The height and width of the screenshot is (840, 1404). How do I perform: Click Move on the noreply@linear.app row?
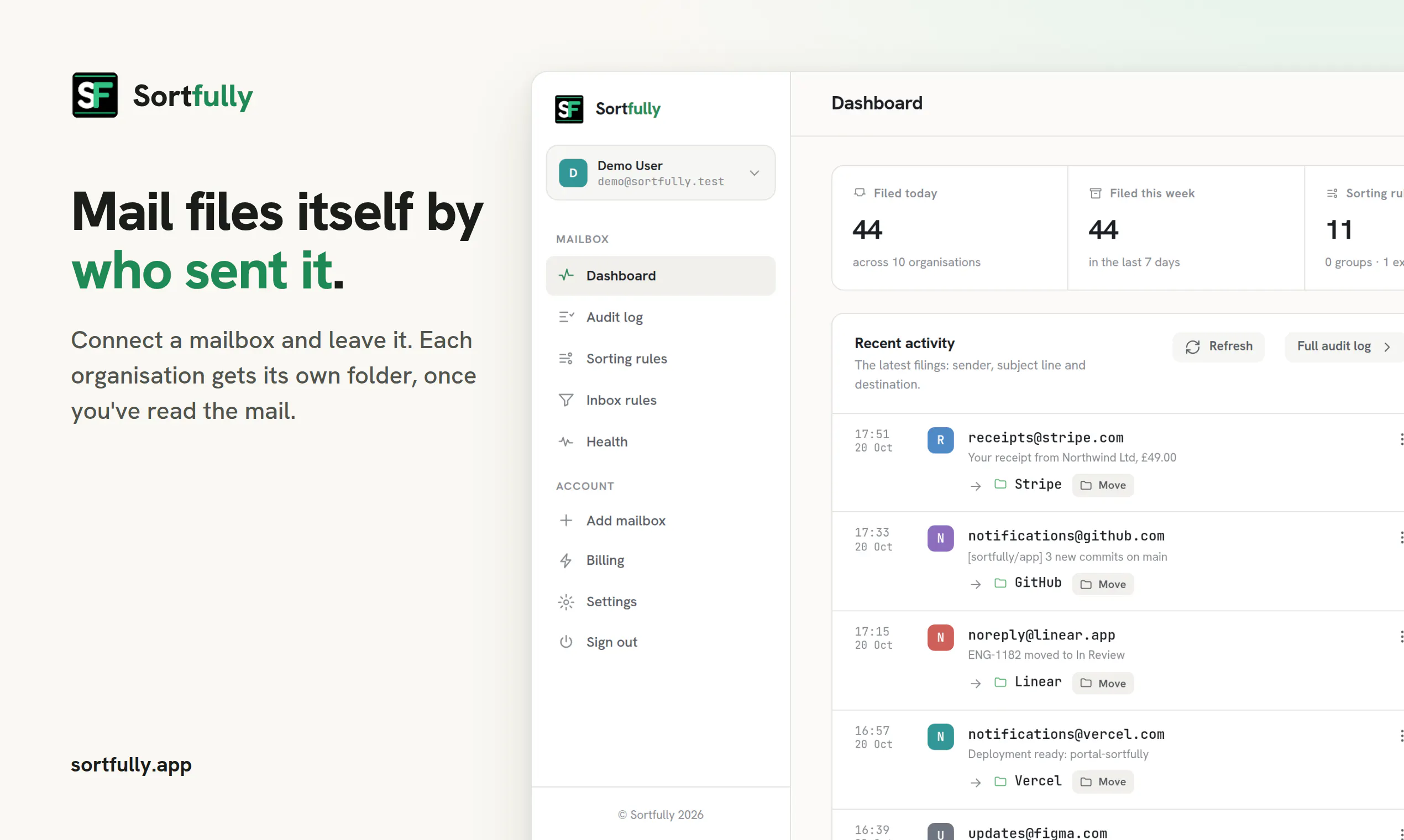1103,683
